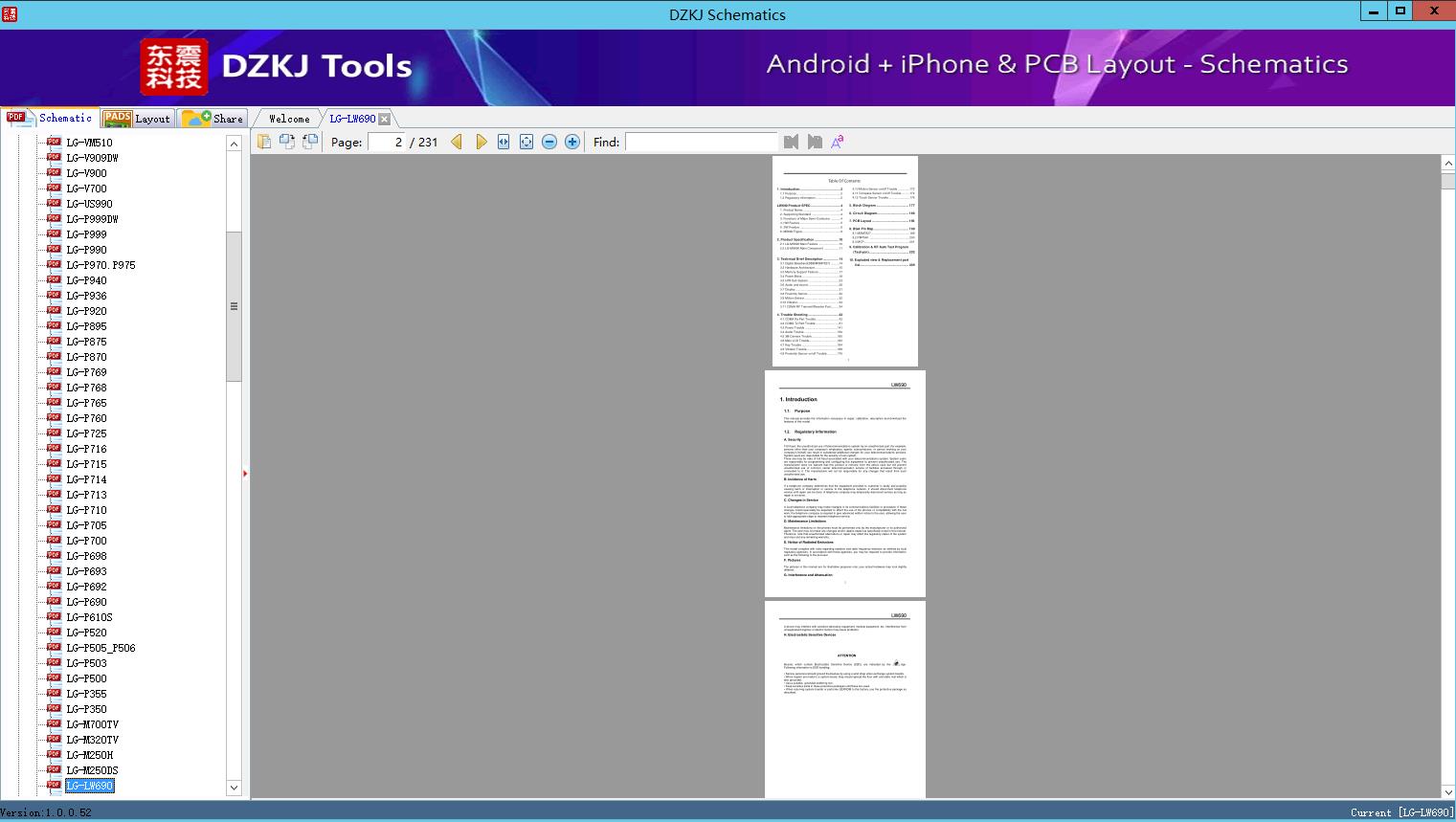The height and width of the screenshot is (822, 1456).
Task: Select LG-VM510 in the model tree
Action: pyautogui.click(x=89, y=143)
